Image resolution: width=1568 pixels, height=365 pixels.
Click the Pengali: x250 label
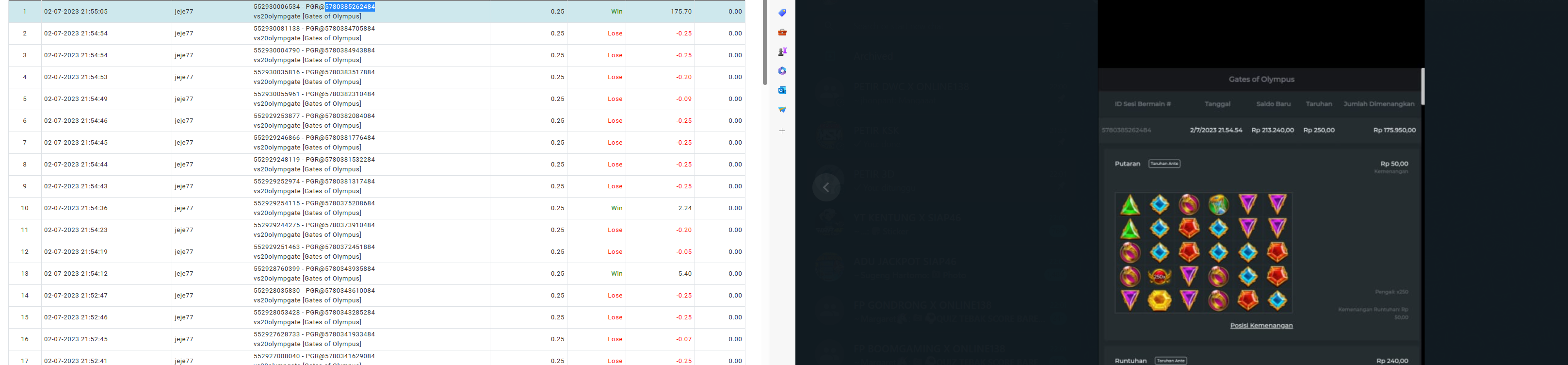[1391, 293]
